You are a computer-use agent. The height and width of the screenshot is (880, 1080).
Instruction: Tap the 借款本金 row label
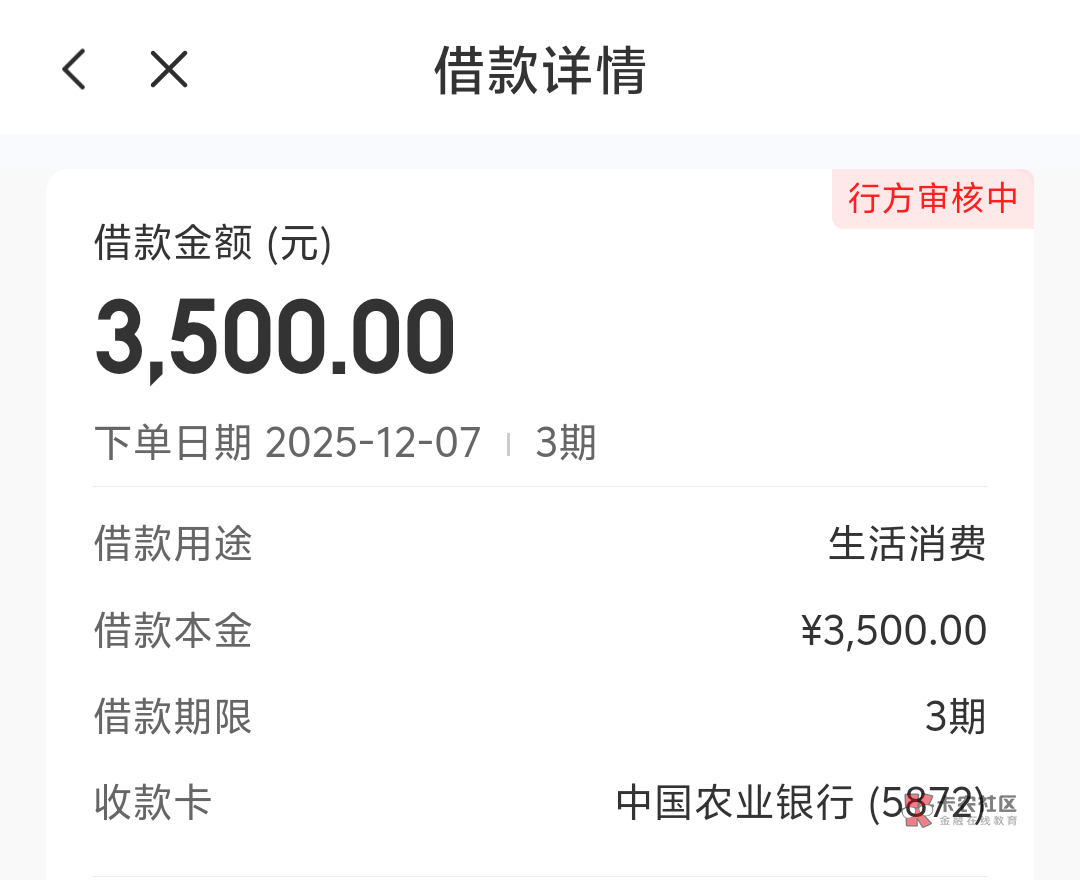pos(173,631)
